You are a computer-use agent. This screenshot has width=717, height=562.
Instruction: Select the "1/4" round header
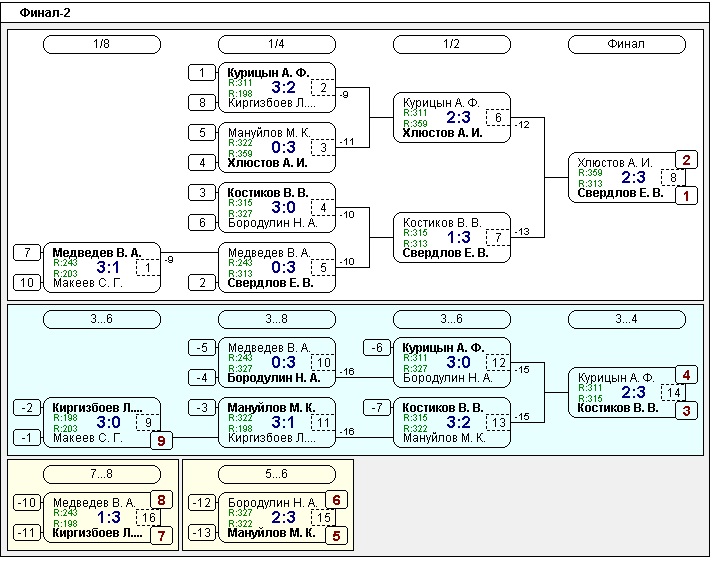point(276,44)
